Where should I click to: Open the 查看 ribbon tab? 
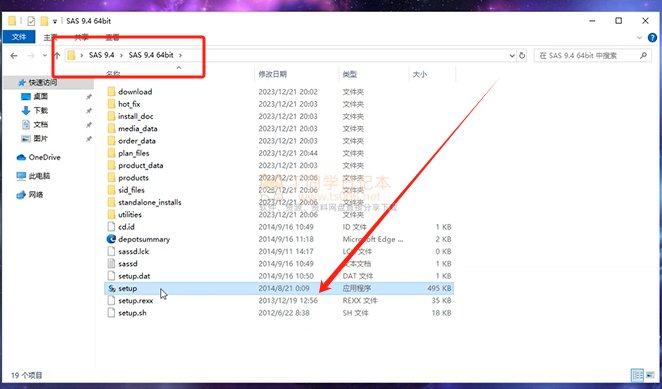click(112, 38)
